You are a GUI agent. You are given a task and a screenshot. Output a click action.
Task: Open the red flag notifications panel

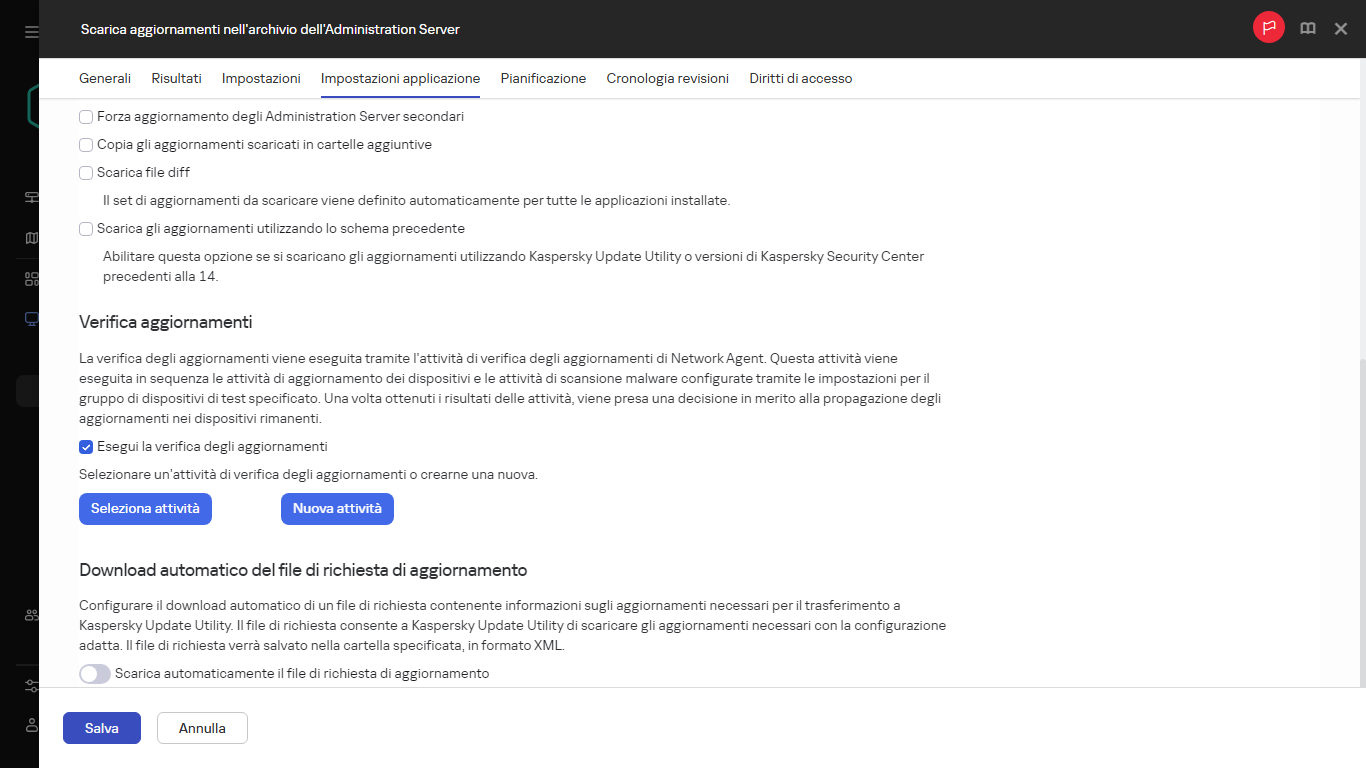[1268, 28]
